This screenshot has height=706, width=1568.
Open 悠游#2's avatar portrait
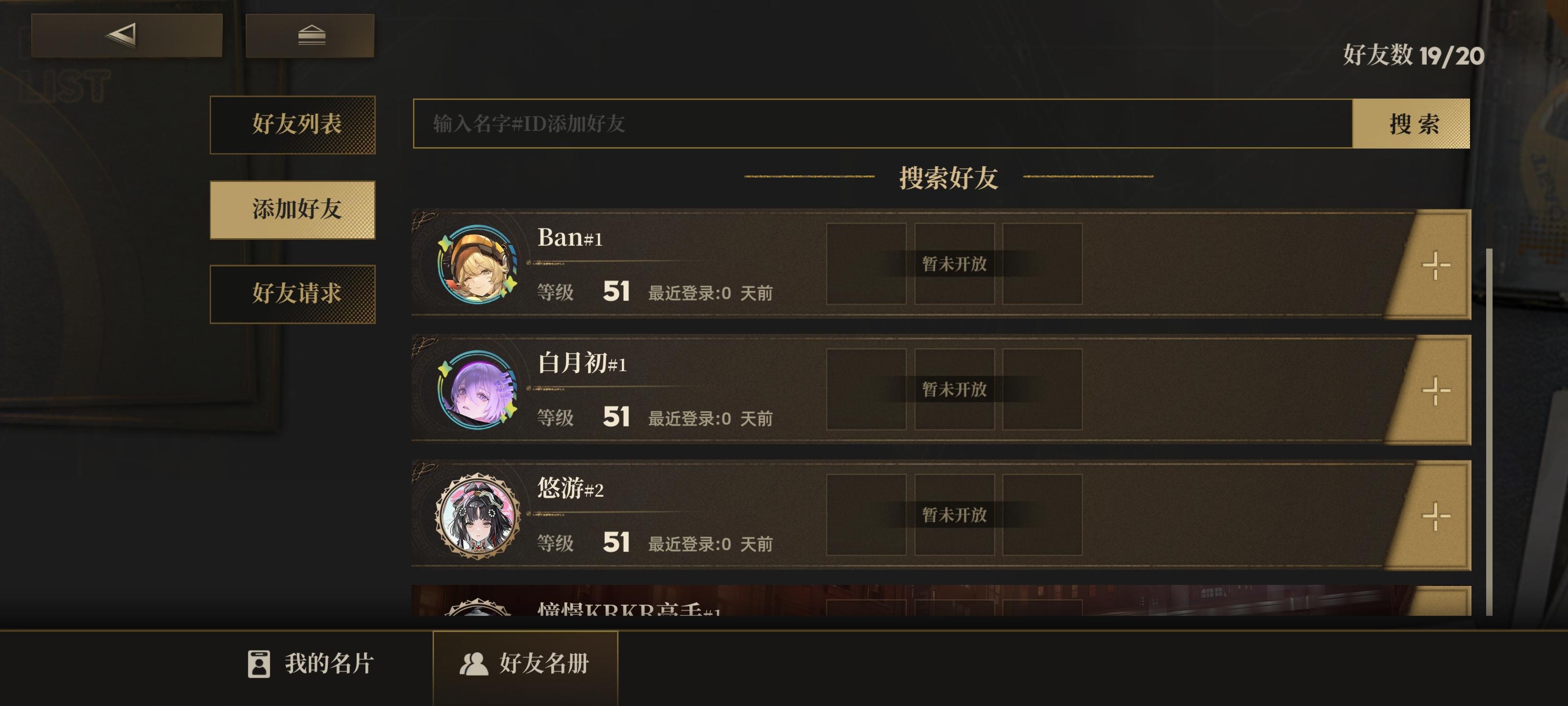478,515
